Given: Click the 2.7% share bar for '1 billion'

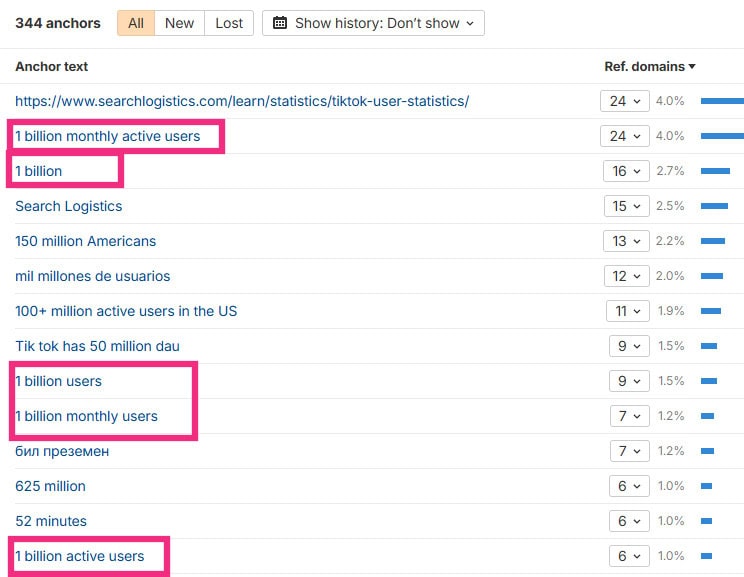Looking at the screenshot, I should 715,171.
